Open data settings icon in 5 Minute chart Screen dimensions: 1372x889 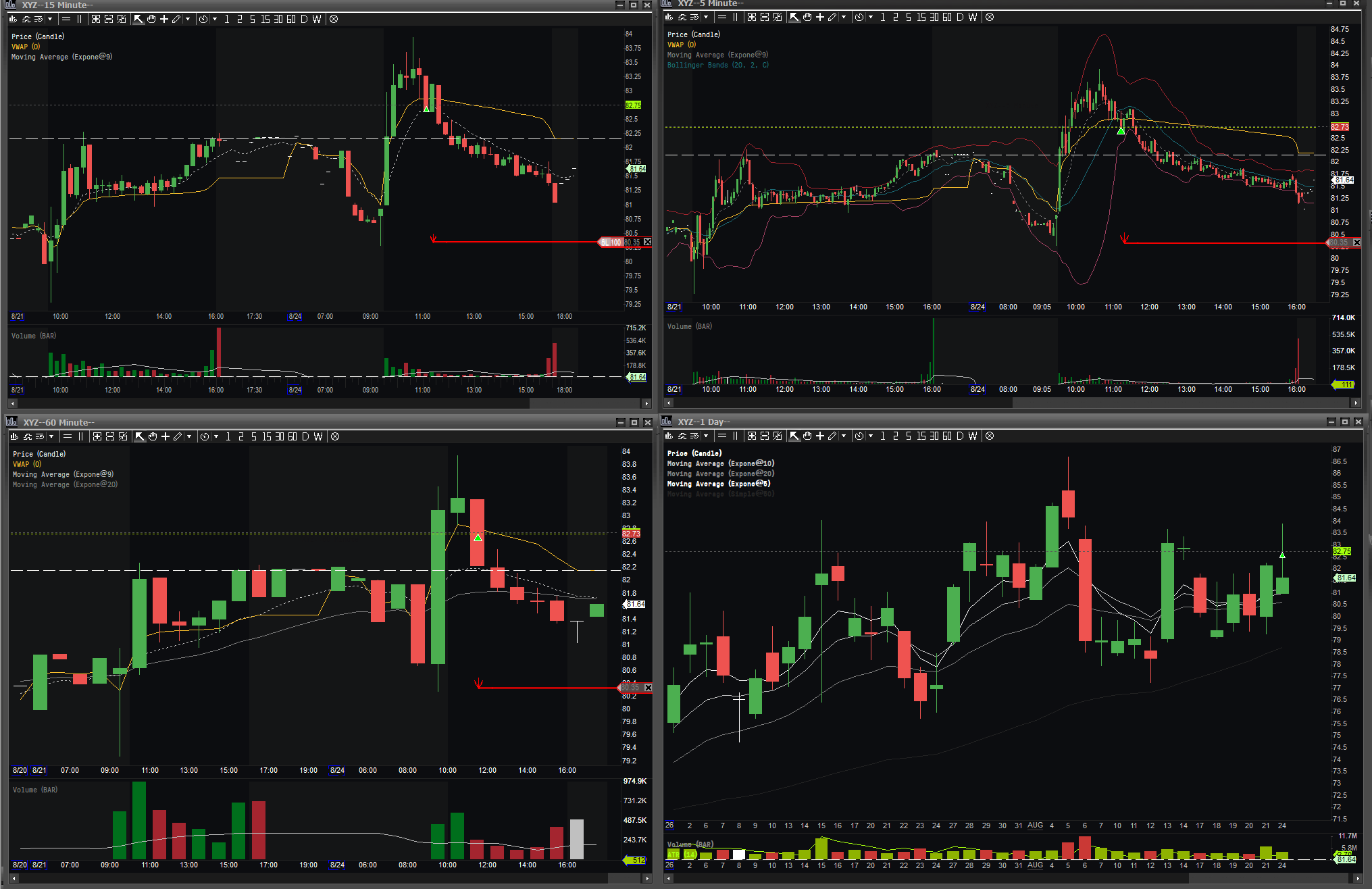click(694, 17)
